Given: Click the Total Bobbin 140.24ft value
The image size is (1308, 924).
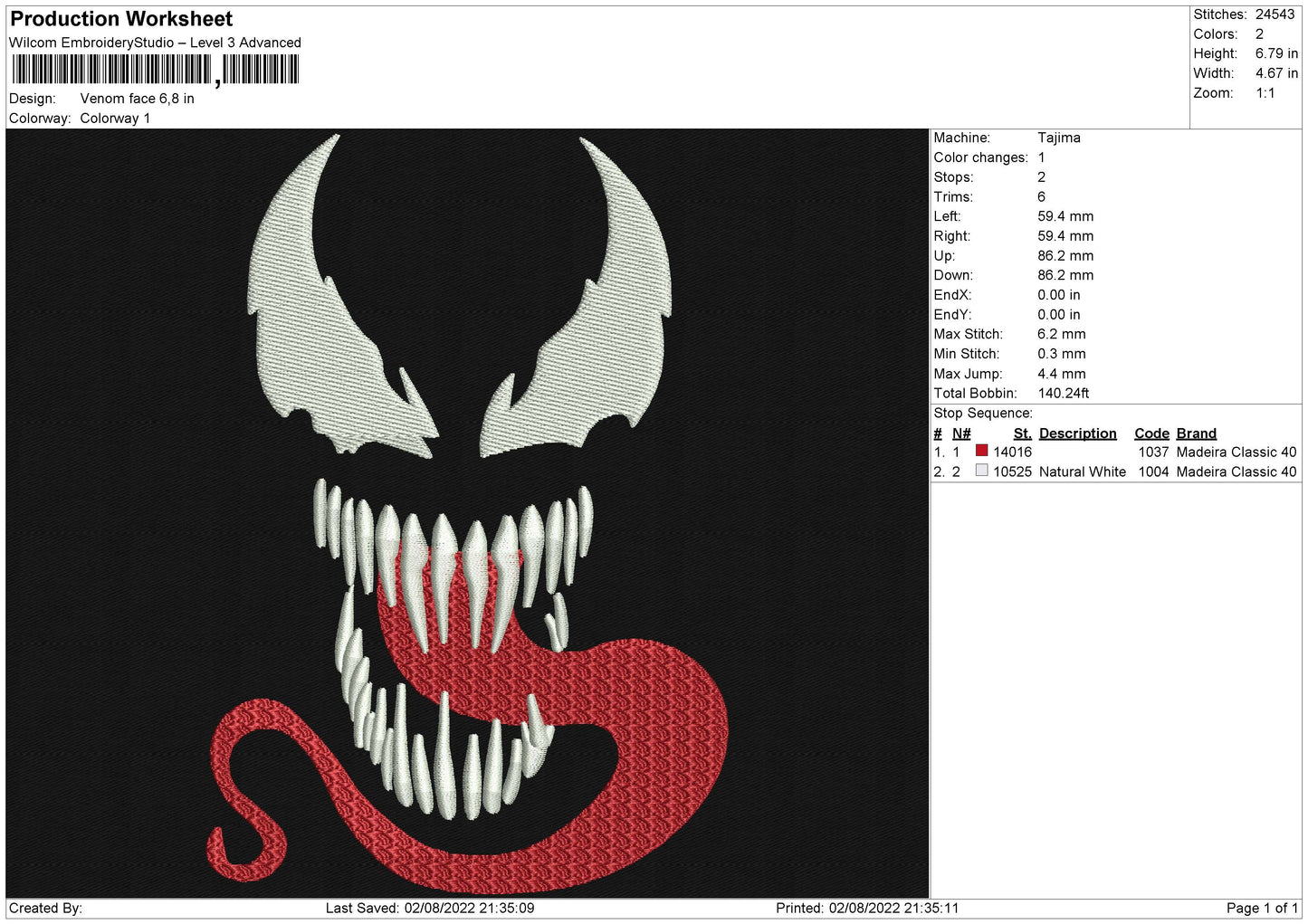Looking at the screenshot, I should pos(1063,393).
